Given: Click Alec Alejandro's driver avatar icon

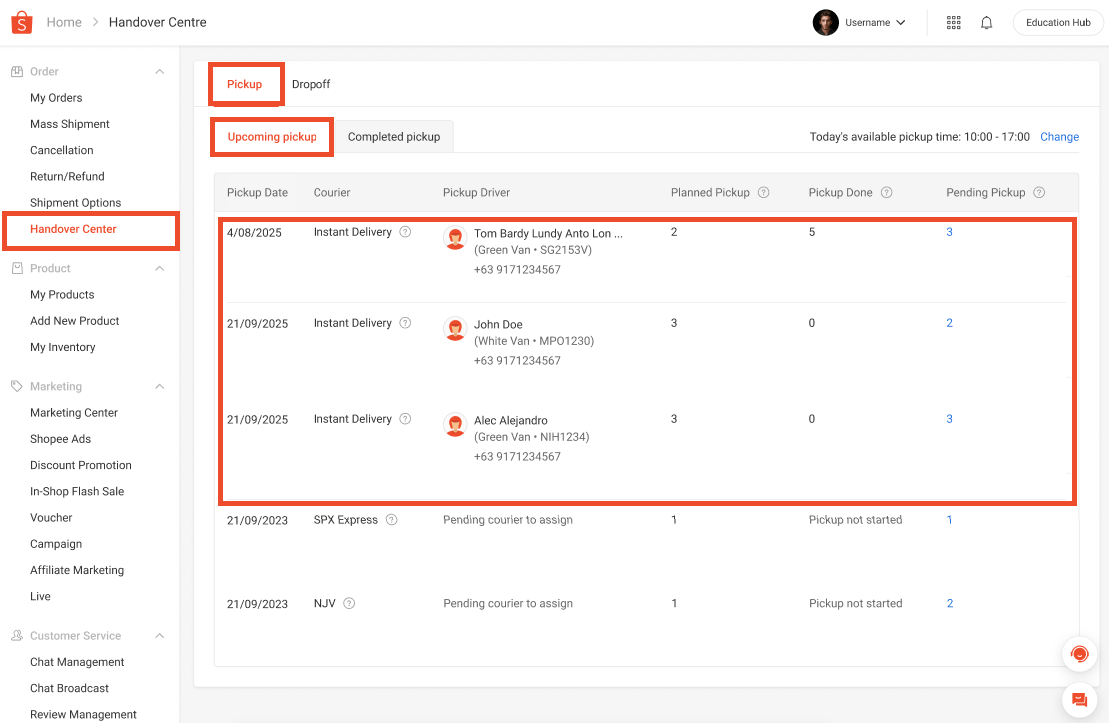Looking at the screenshot, I should pos(455,425).
